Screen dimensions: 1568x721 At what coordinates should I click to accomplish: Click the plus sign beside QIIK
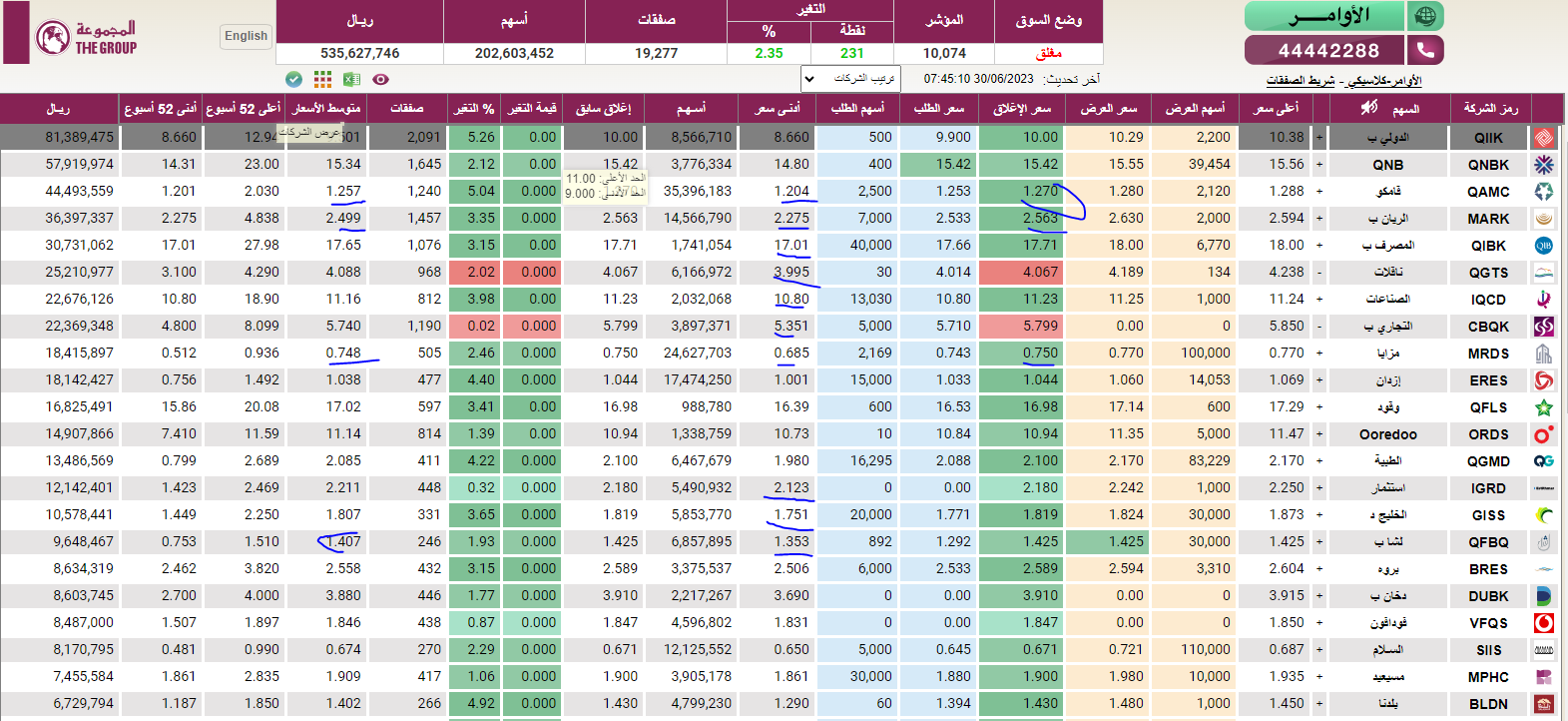pos(1319,138)
